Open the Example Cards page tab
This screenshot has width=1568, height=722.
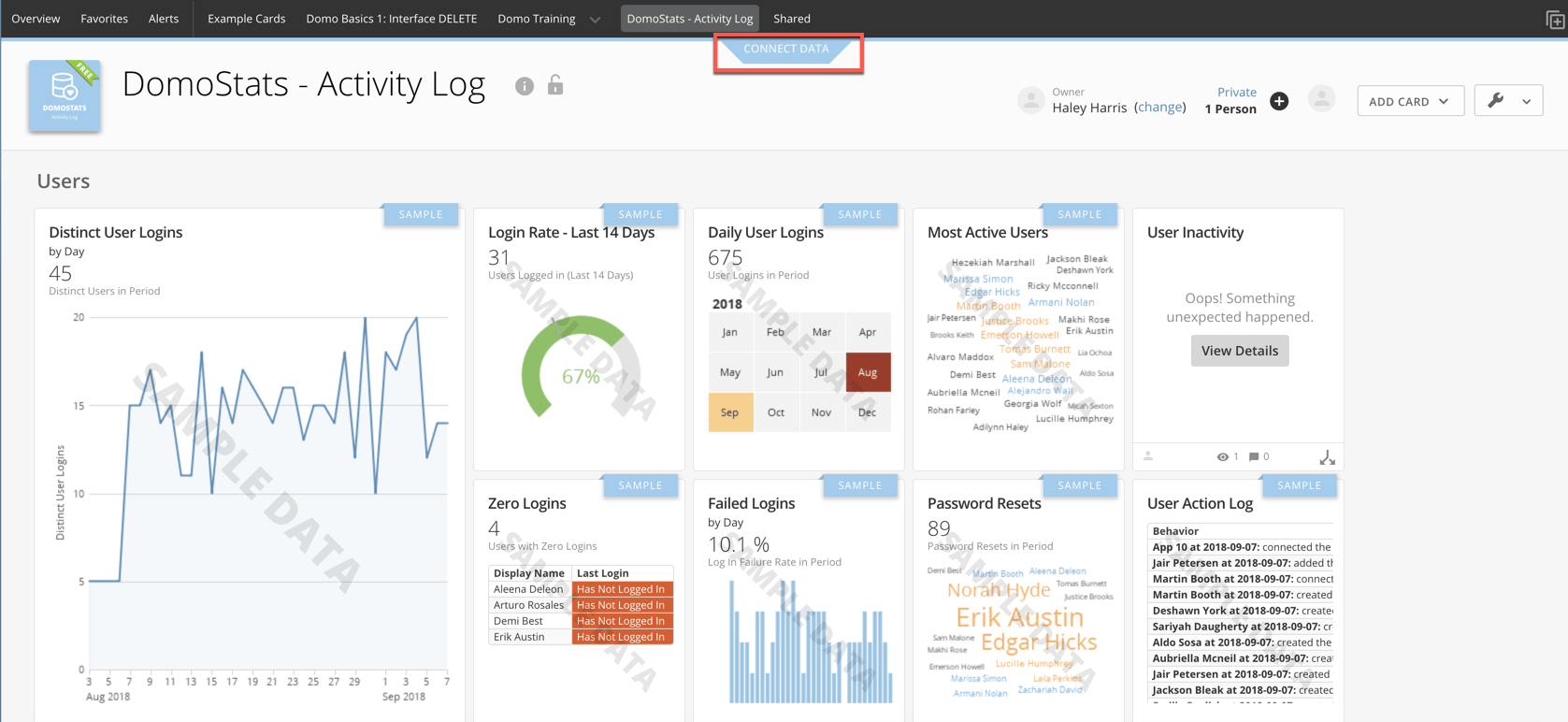click(x=247, y=19)
